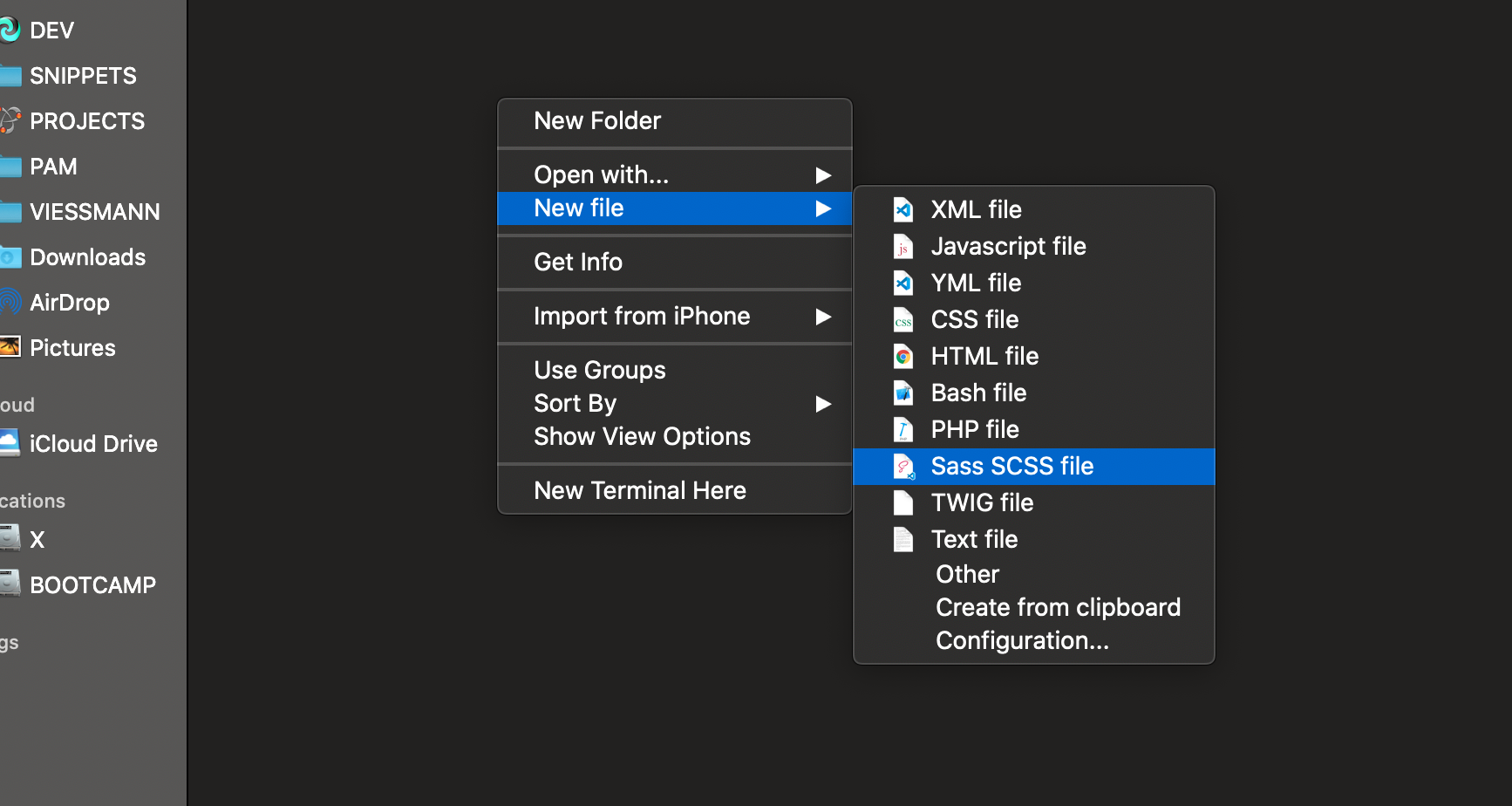Toggle Use Groups in context menu
Image resolution: width=1512 pixels, height=806 pixels.
point(600,371)
